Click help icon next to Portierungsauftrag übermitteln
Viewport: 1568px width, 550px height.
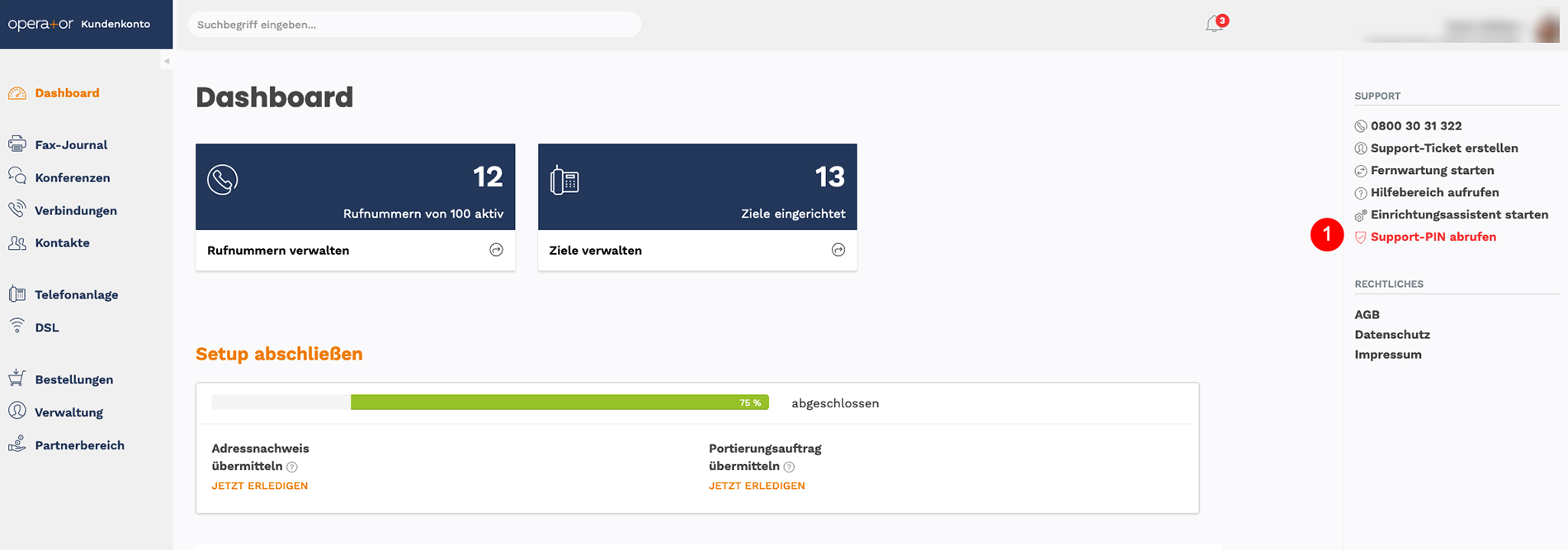point(789,467)
